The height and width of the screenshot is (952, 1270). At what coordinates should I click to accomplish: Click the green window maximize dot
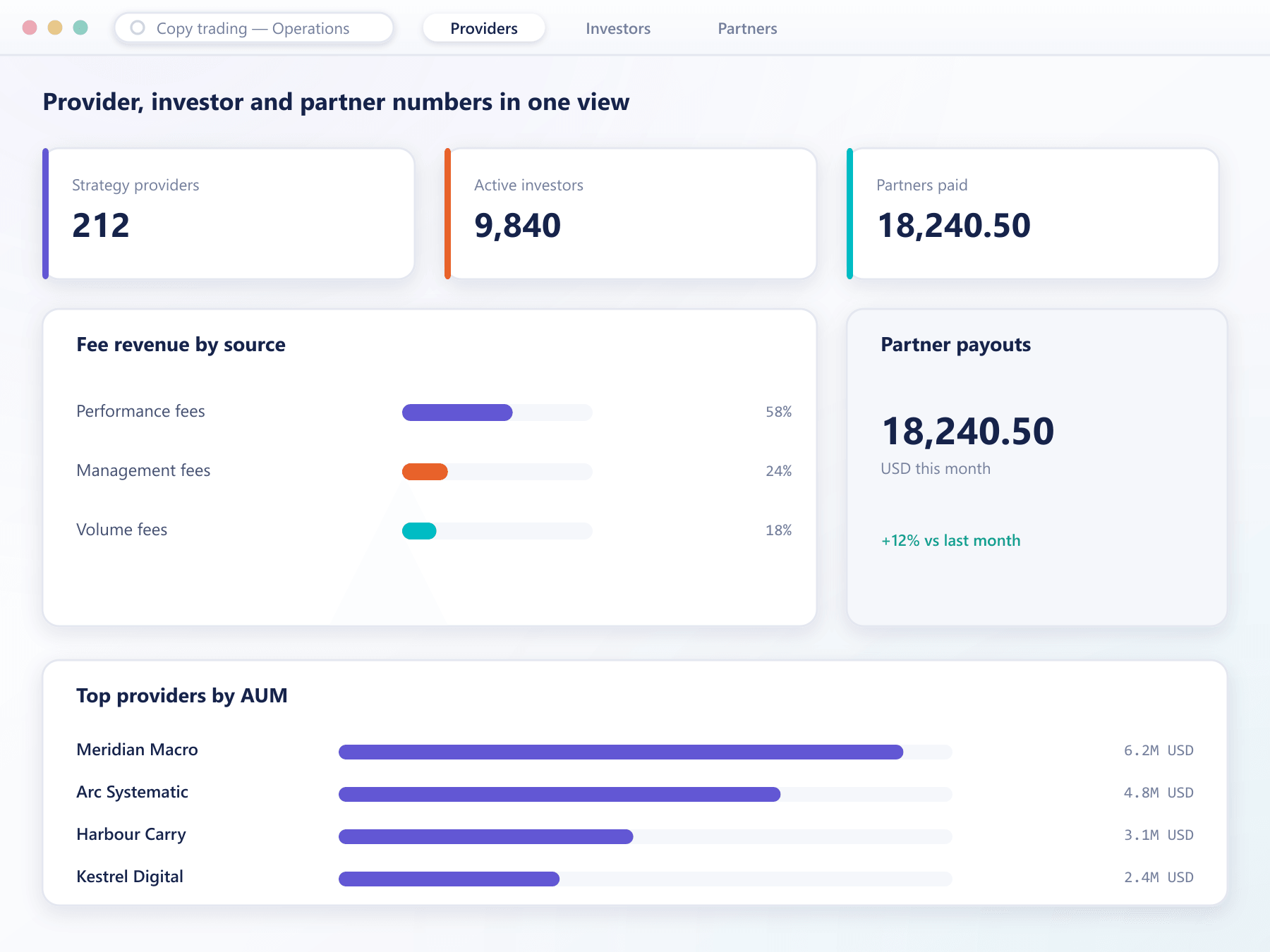tap(80, 28)
